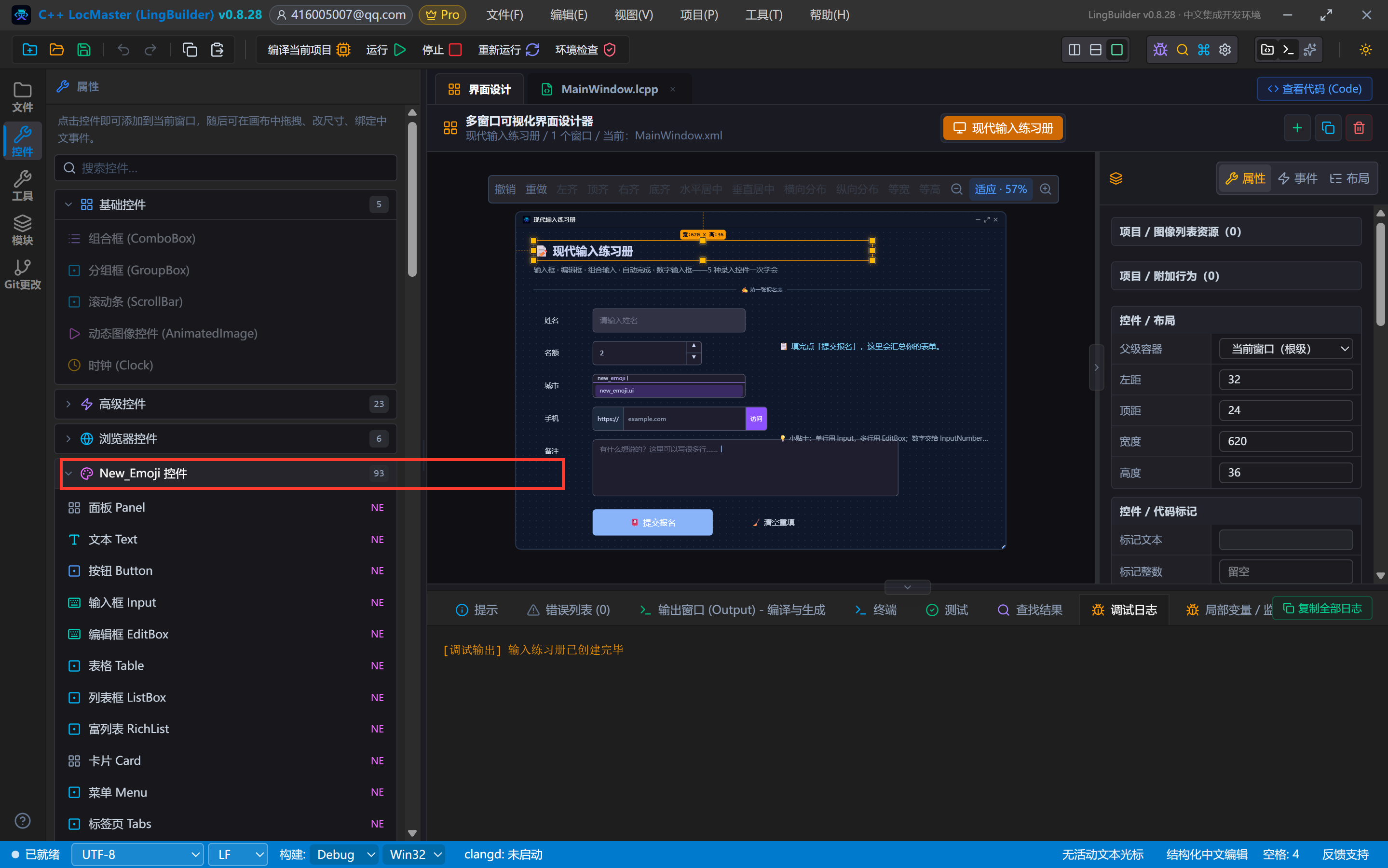The image size is (1388, 868).
Task: Open the 文件 sidebar panel
Action: [22, 97]
